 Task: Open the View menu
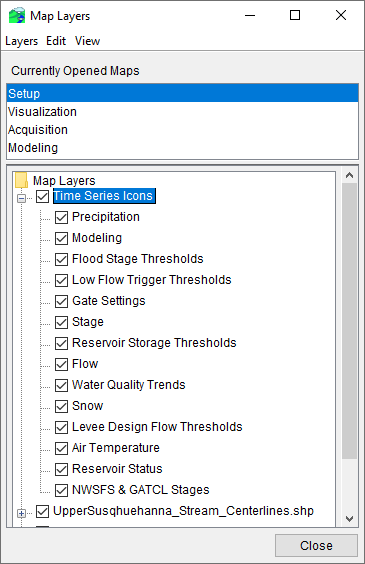[87, 41]
